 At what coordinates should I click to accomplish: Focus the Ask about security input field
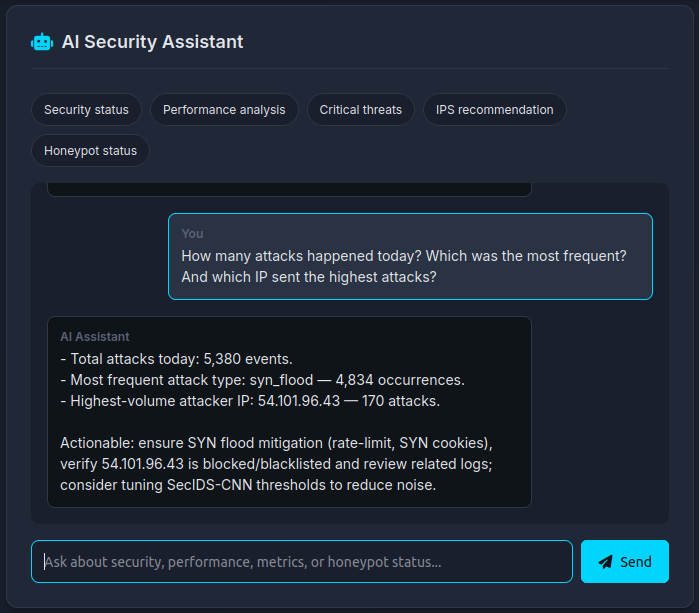click(x=302, y=562)
